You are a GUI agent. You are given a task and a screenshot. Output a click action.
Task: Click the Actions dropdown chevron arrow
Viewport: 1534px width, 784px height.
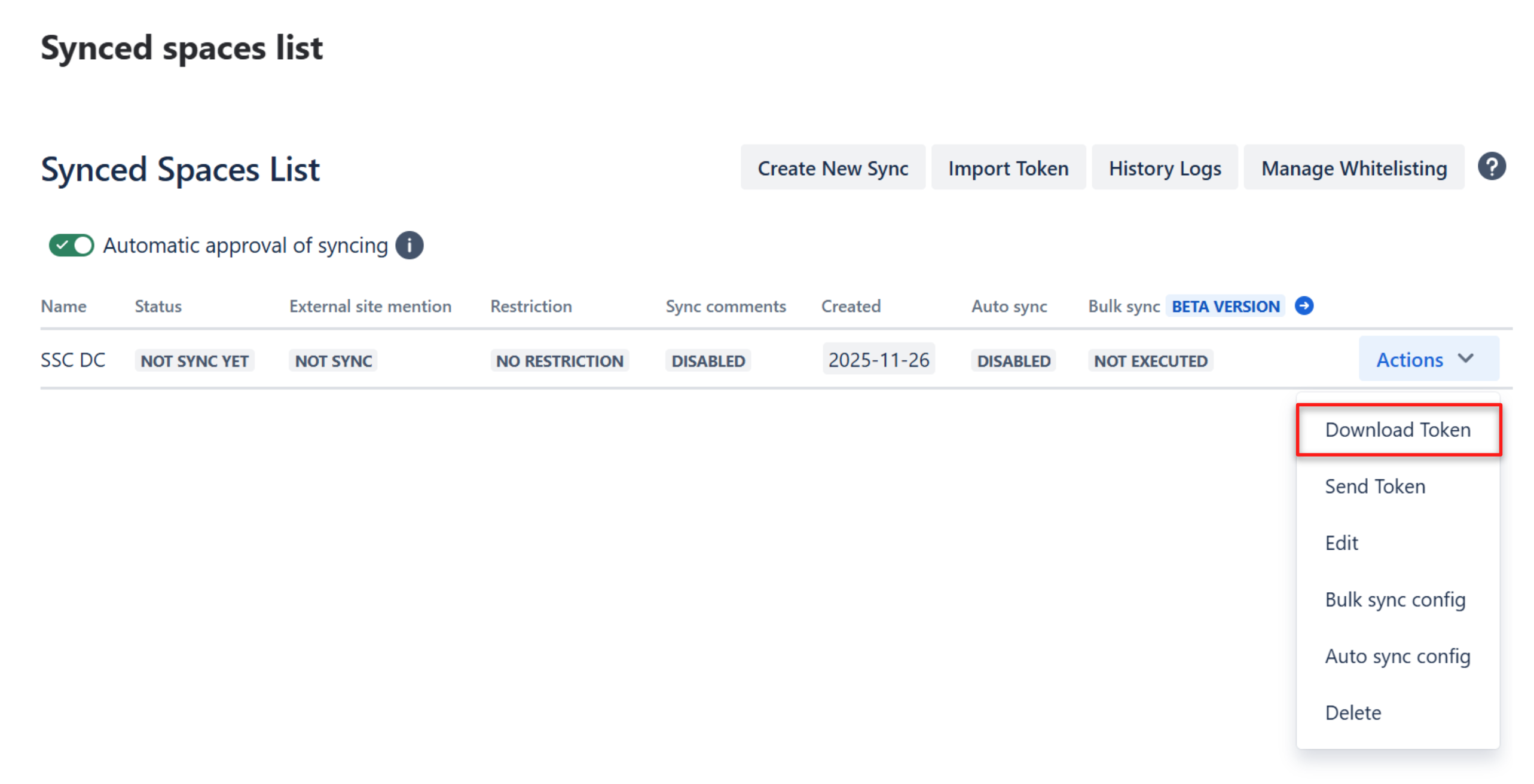[1465, 359]
